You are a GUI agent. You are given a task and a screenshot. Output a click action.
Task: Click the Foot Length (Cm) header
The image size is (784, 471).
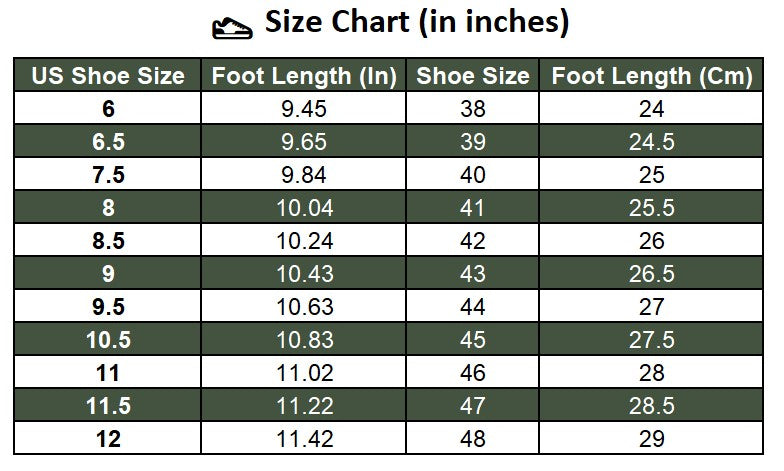tap(651, 76)
